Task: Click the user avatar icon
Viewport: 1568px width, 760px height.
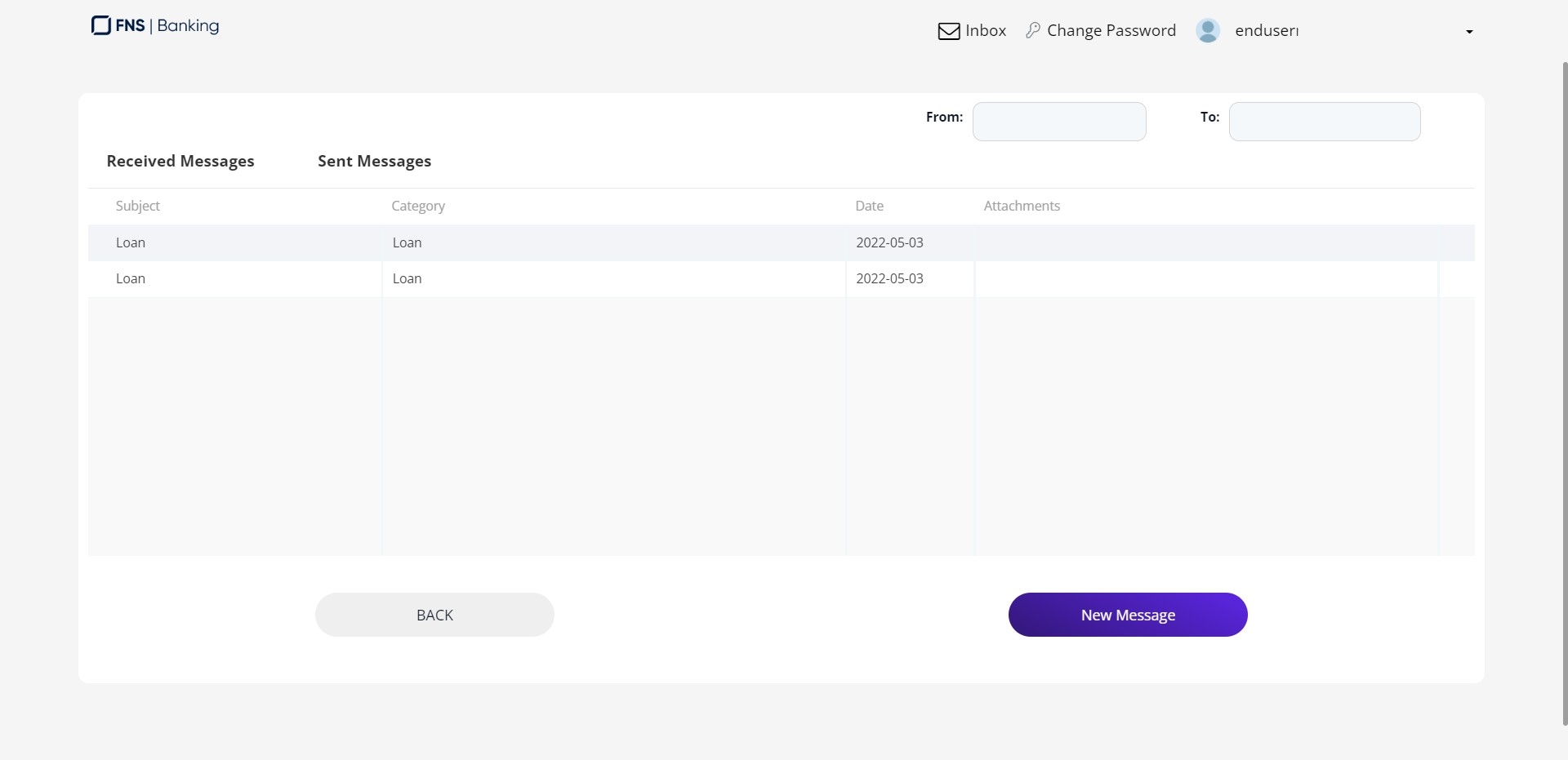Action: click(x=1207, y=31)
